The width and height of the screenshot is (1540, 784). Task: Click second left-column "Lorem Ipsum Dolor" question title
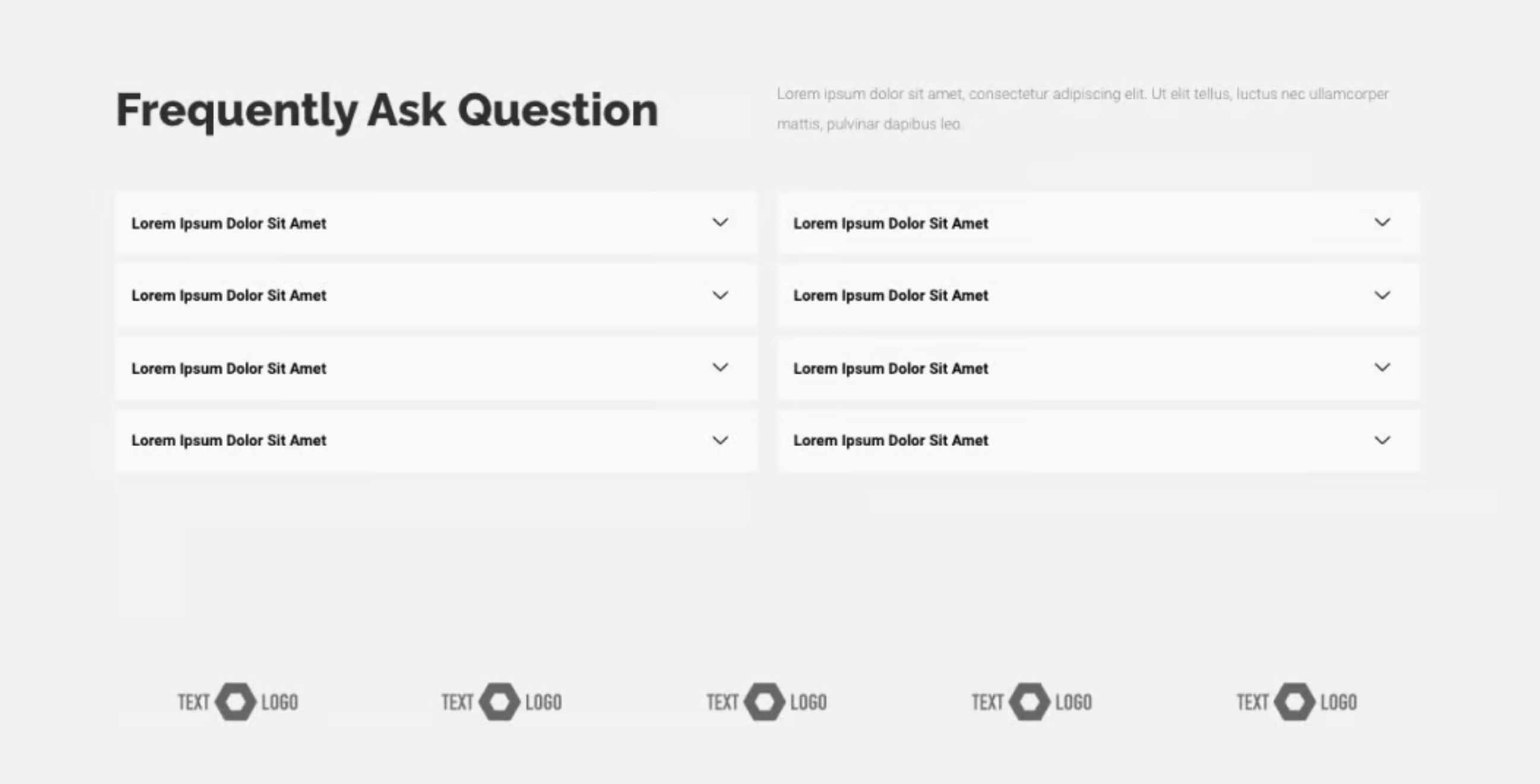(x=229, y=295)
